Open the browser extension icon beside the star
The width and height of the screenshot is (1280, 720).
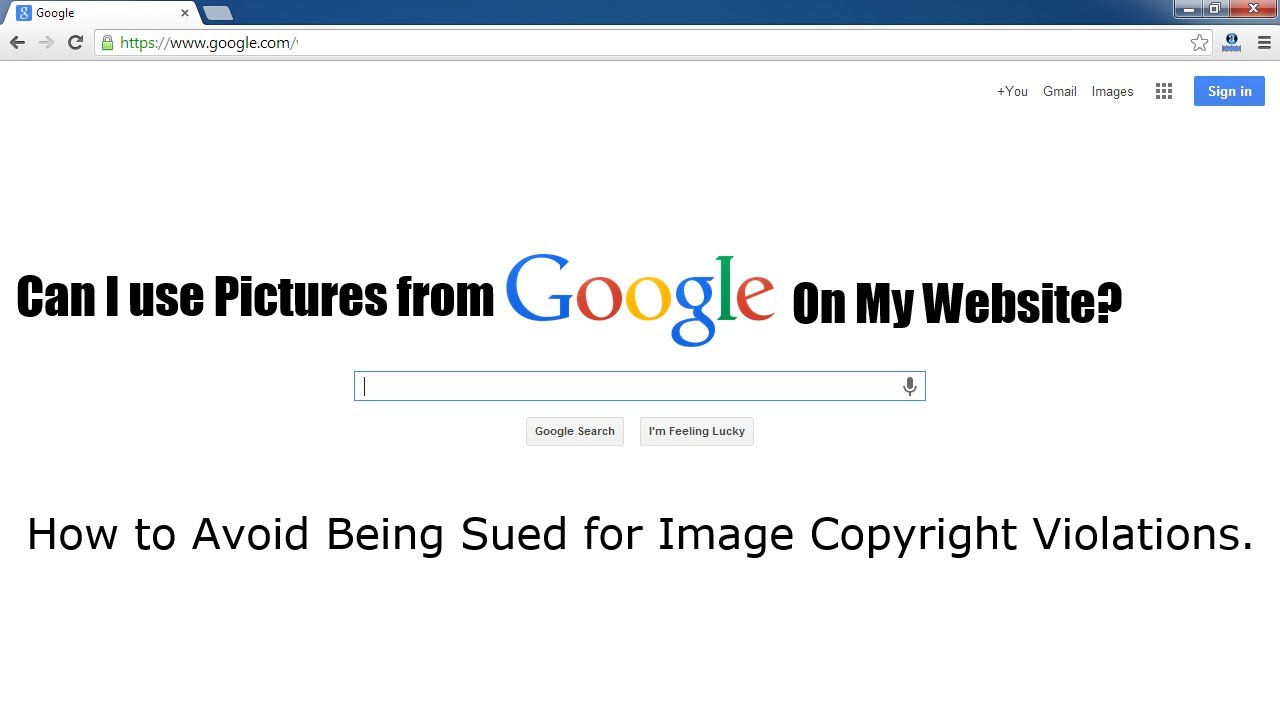coord(1231,42)
